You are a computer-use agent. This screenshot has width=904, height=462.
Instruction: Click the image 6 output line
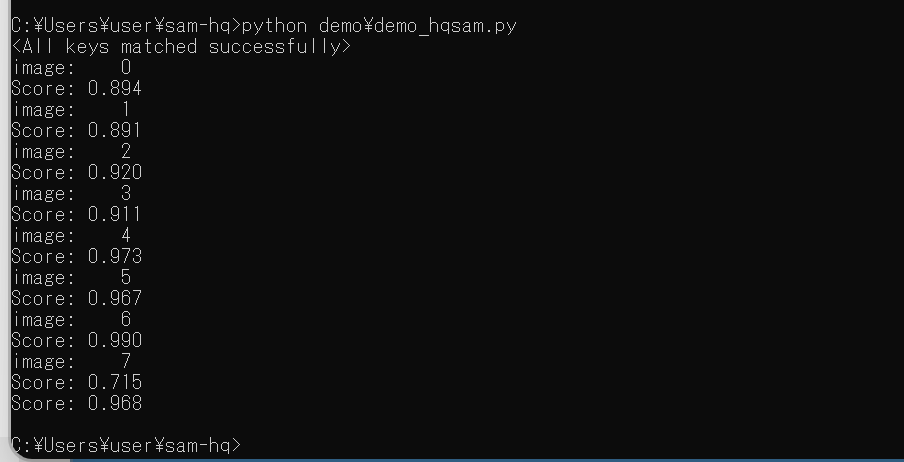[71, 320]
